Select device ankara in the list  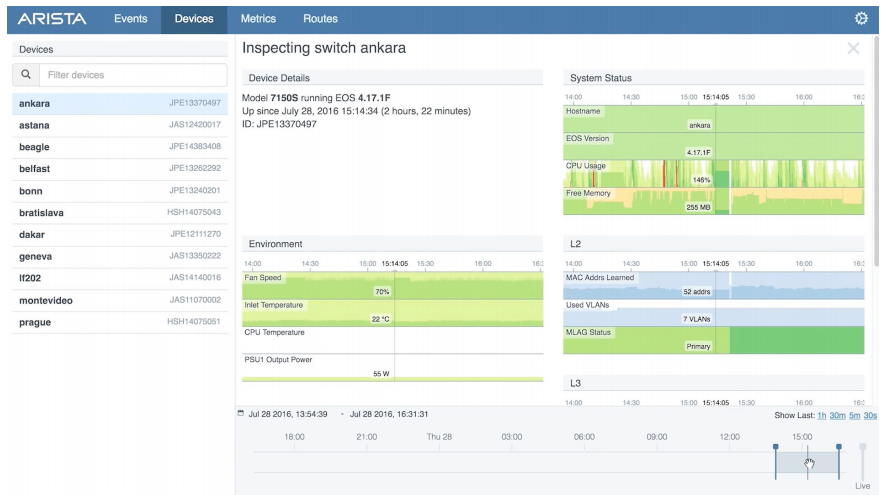coord(120,103)
